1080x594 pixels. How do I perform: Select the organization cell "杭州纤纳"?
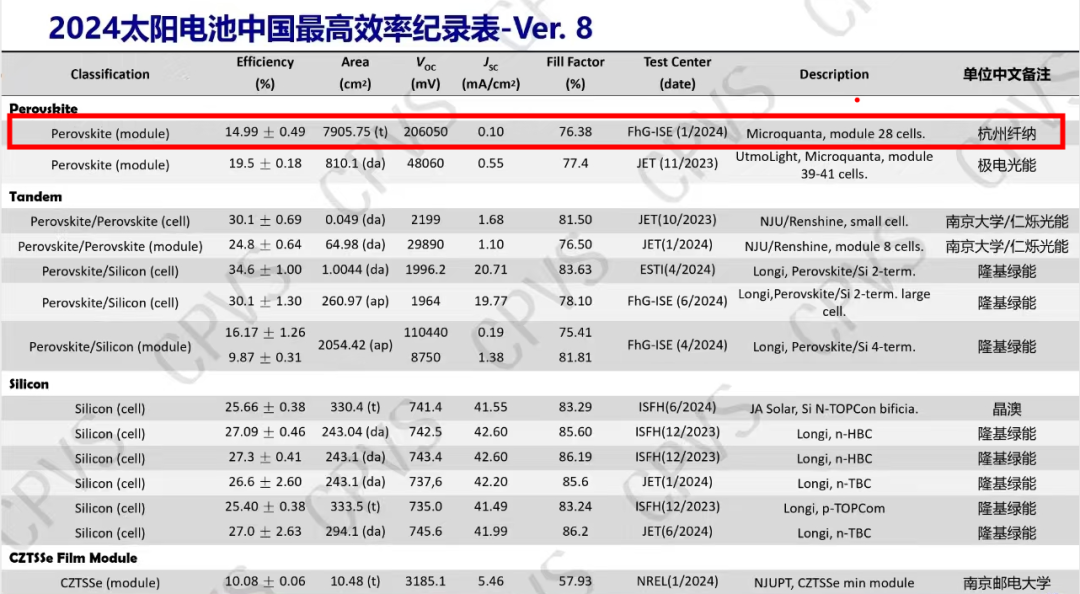1006,134
